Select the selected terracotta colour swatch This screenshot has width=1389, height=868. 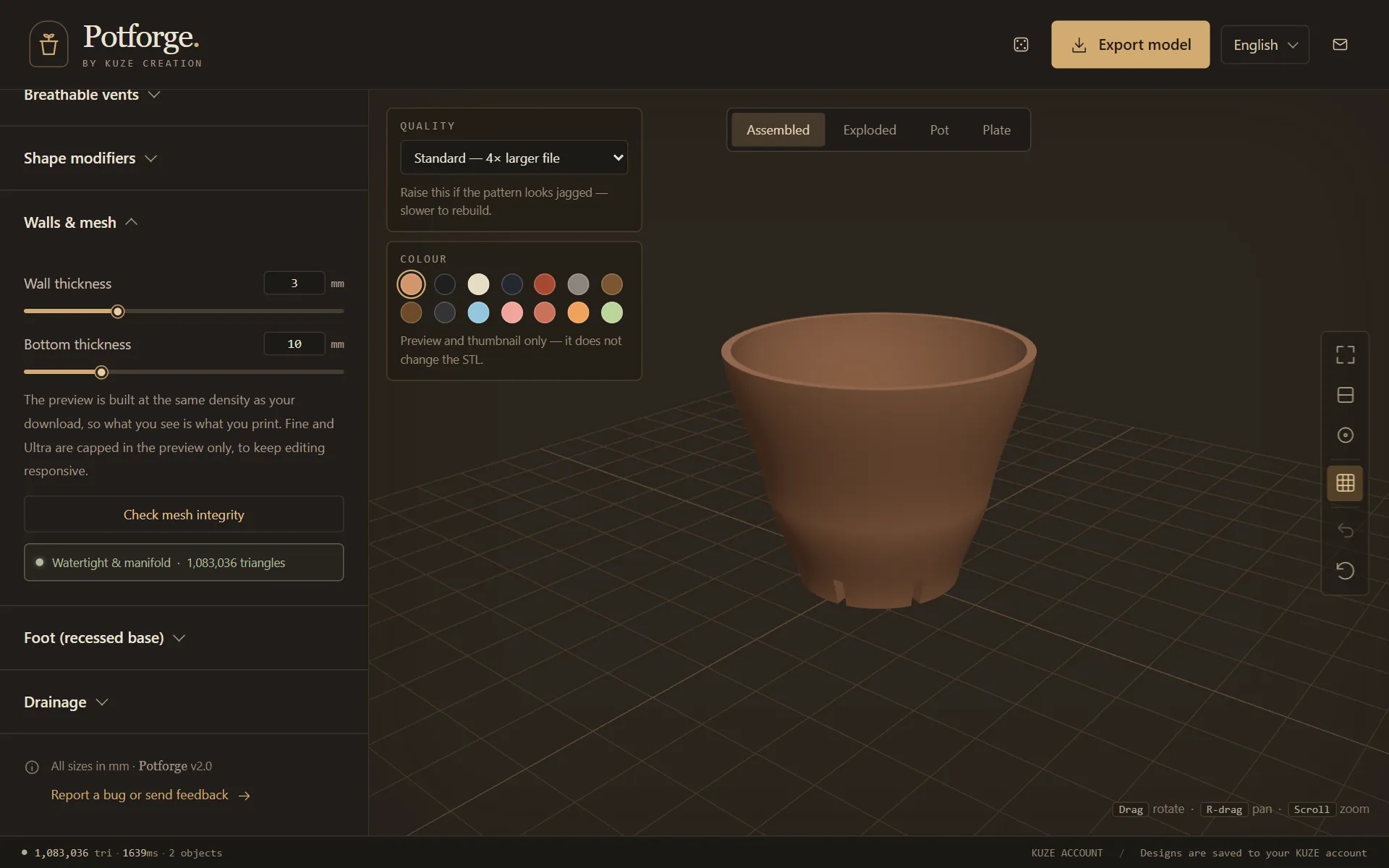(411, 284)
